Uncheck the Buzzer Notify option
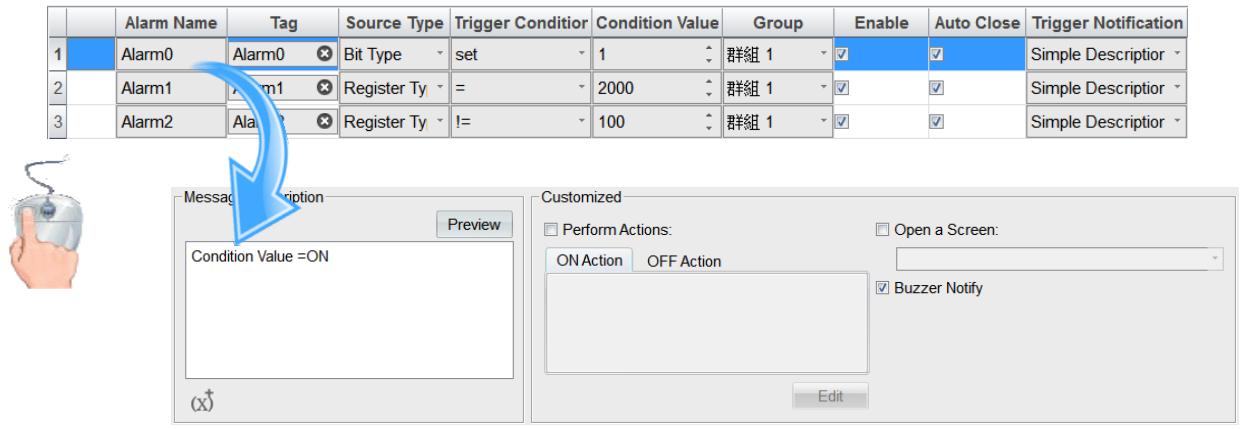Image resolution: width=1240 pixels, height=429 pixels. point(882,288)
